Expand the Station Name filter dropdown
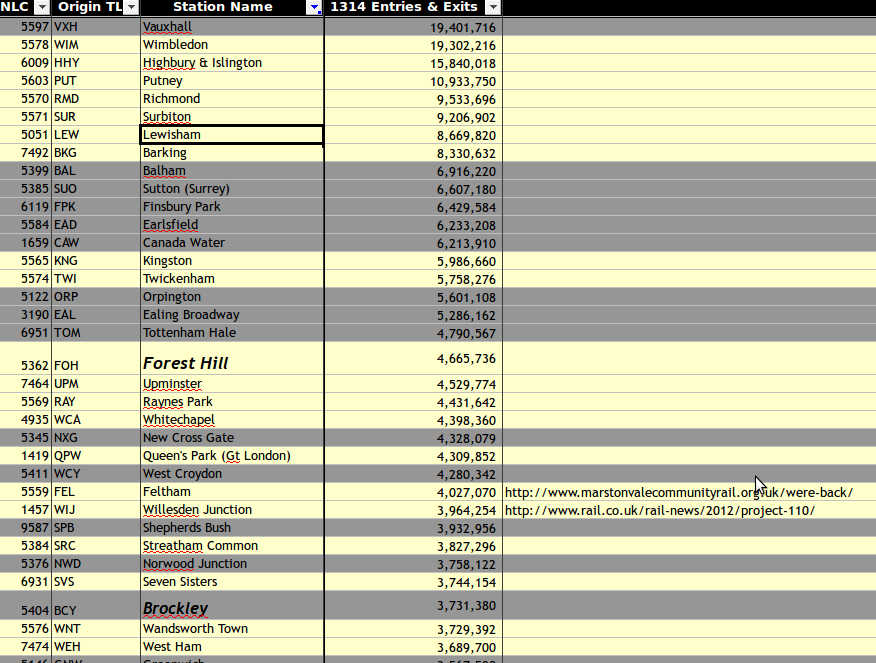This screenshot has height=663, width=876. (315, 7)
